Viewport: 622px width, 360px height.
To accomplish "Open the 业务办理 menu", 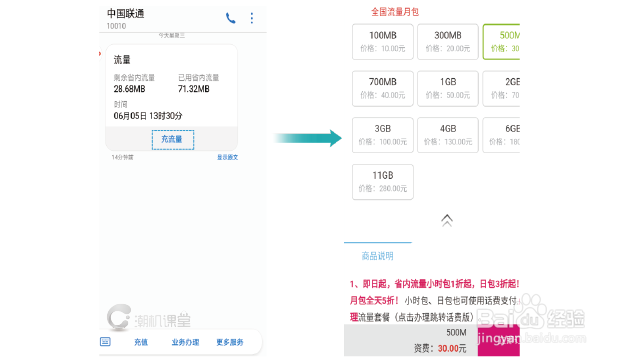I will [185, 342].
